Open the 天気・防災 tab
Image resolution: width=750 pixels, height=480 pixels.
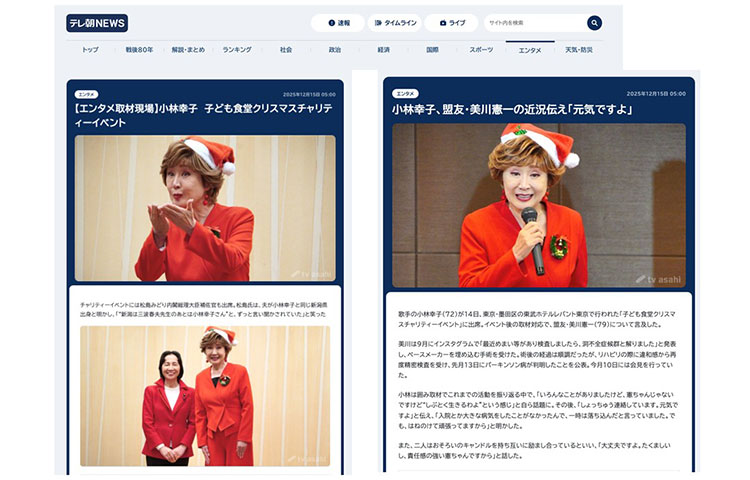coord(578,49)
